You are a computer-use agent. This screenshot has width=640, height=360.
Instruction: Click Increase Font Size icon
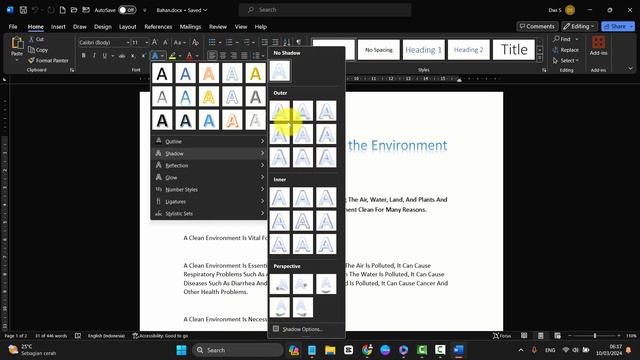[x=155, y=42]
